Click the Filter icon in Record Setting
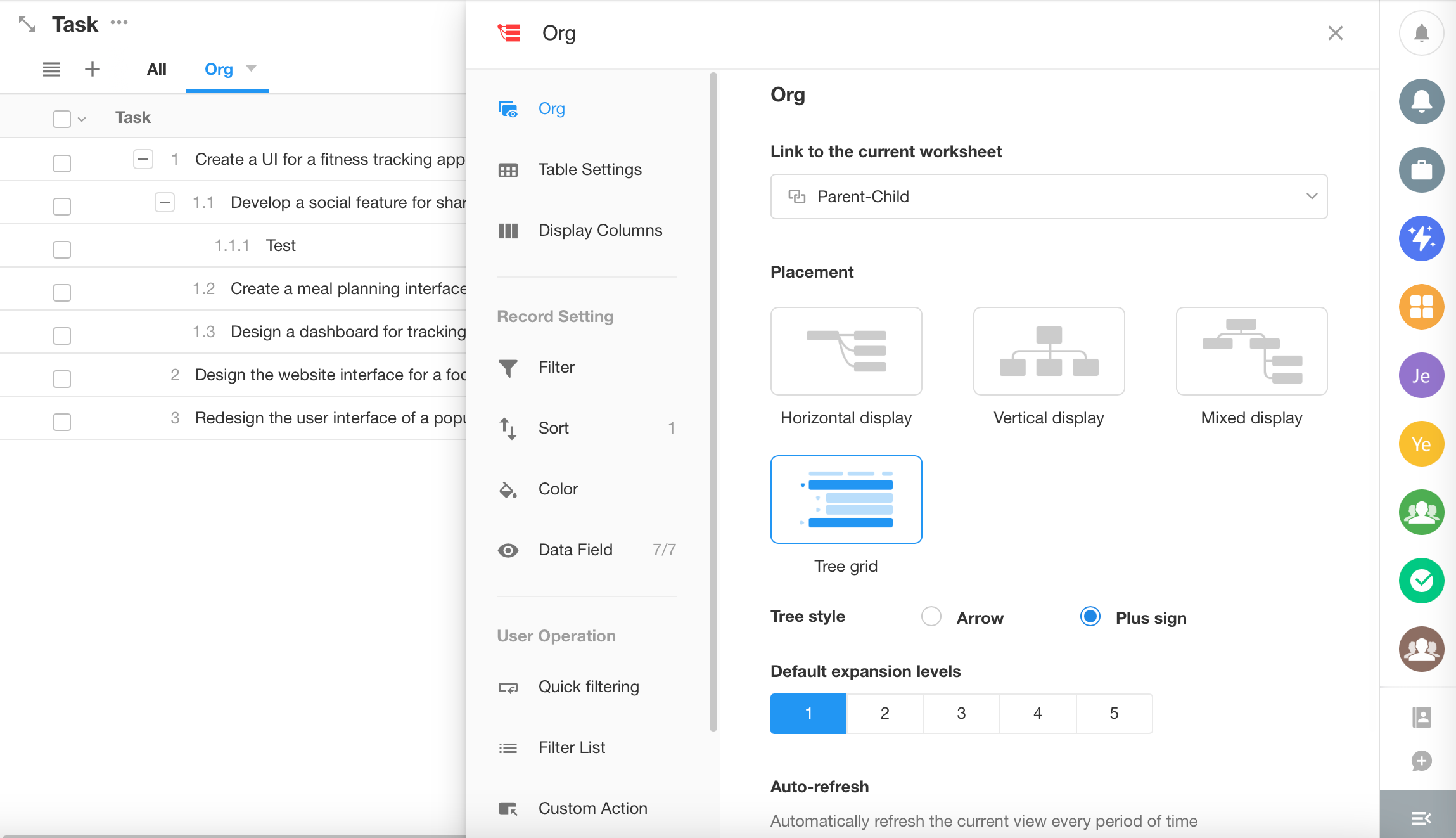This screenshot has height=838, width=1456. pos(509,367)
